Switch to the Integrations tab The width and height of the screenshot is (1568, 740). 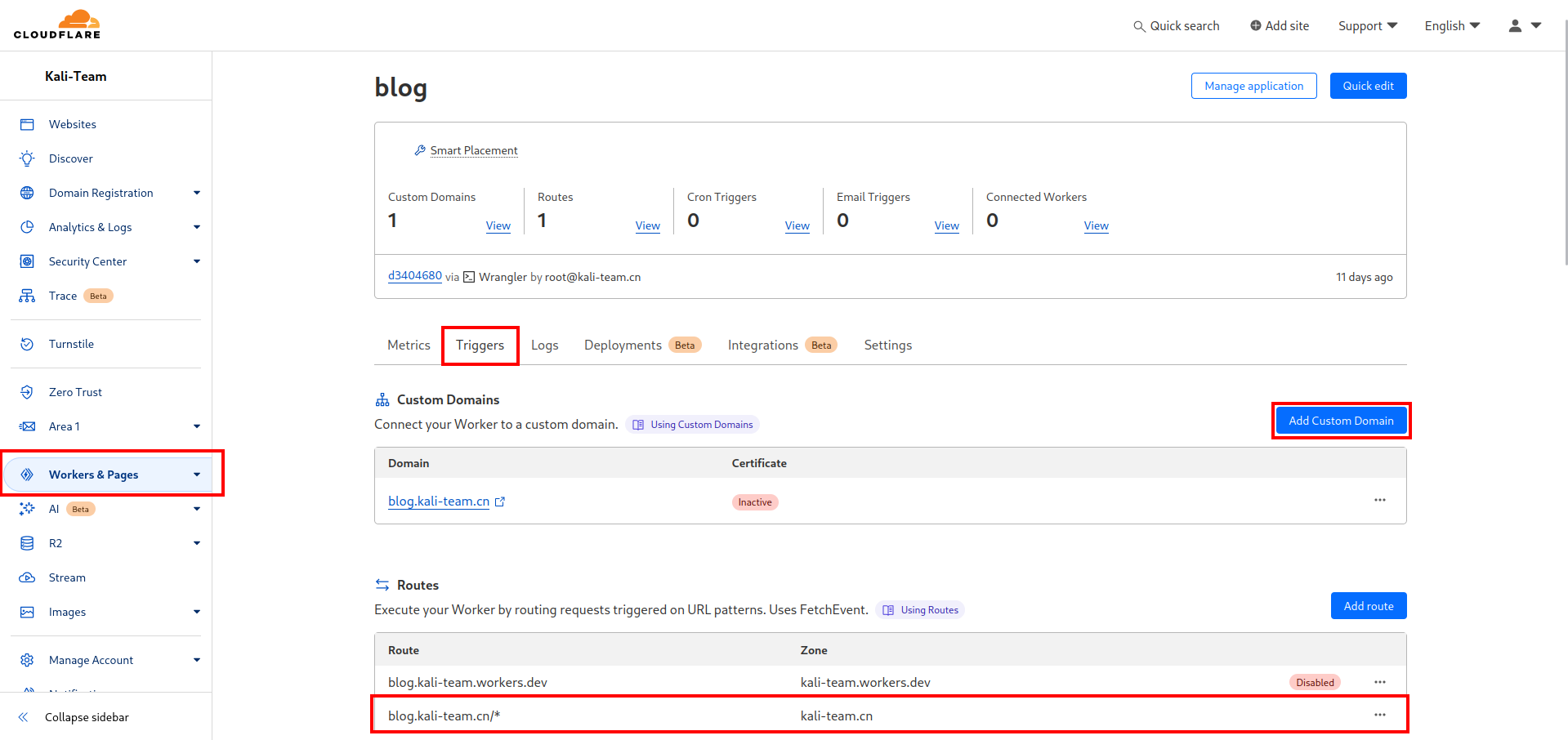click(x=782, y=345)
